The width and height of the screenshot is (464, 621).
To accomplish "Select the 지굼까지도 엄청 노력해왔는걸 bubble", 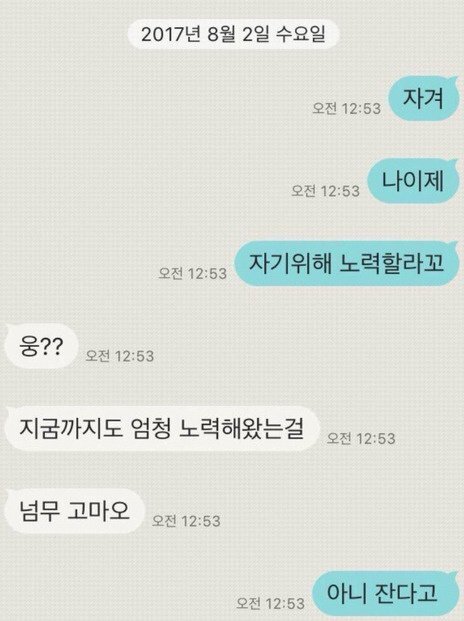I will click(x=162, y=429).
